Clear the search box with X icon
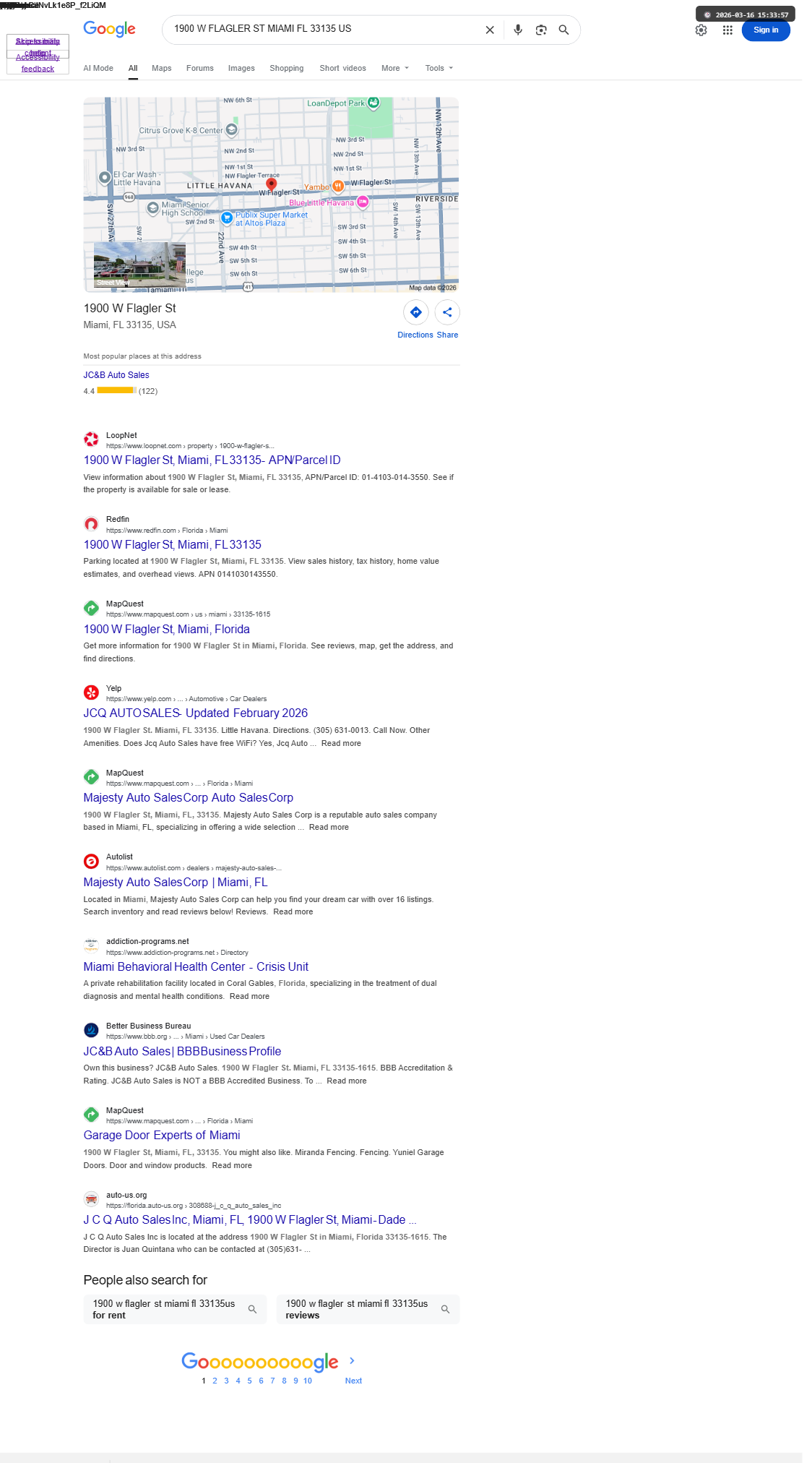 coord(490,30)
